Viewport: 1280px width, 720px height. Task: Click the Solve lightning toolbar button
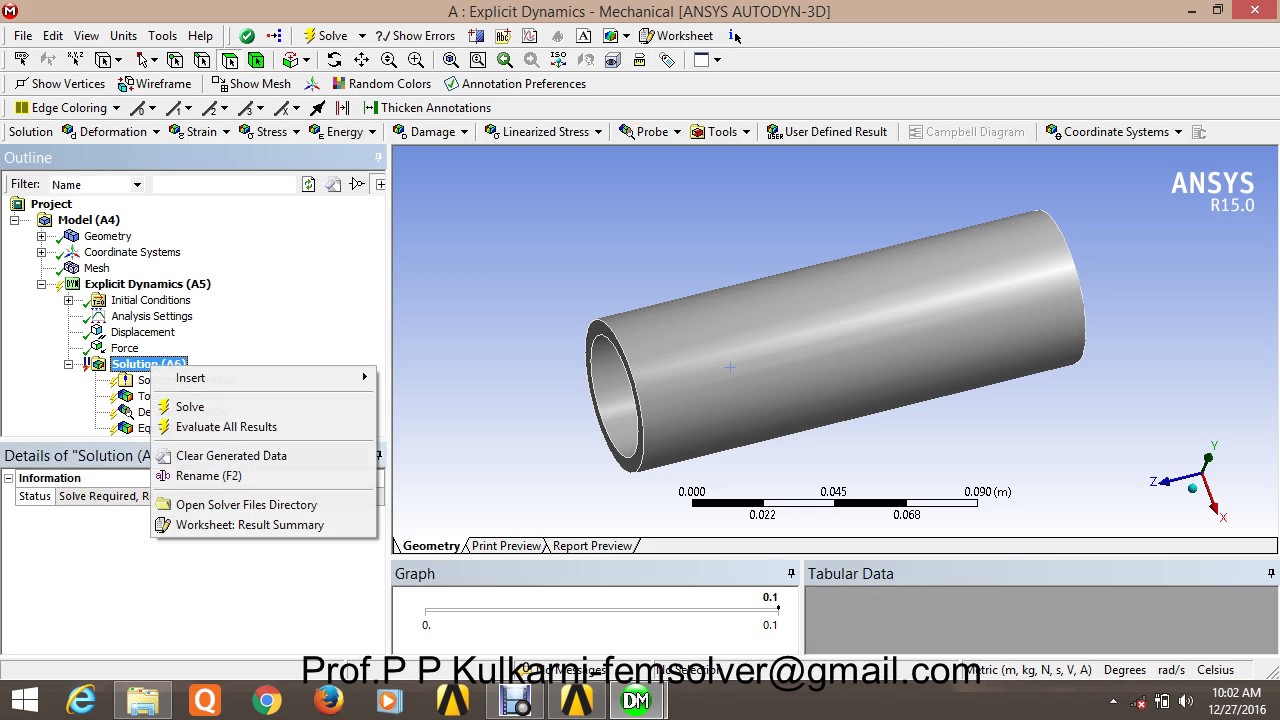coord(325,36)
